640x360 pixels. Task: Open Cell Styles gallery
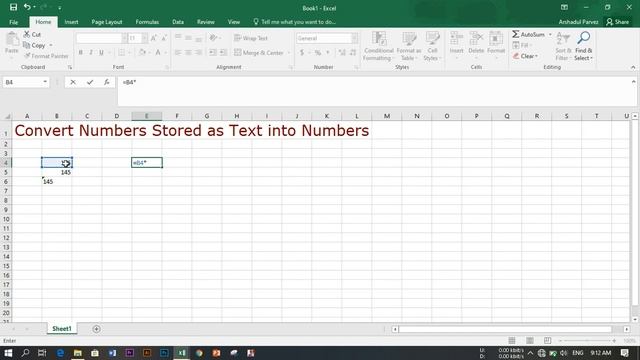pos(432,46)
